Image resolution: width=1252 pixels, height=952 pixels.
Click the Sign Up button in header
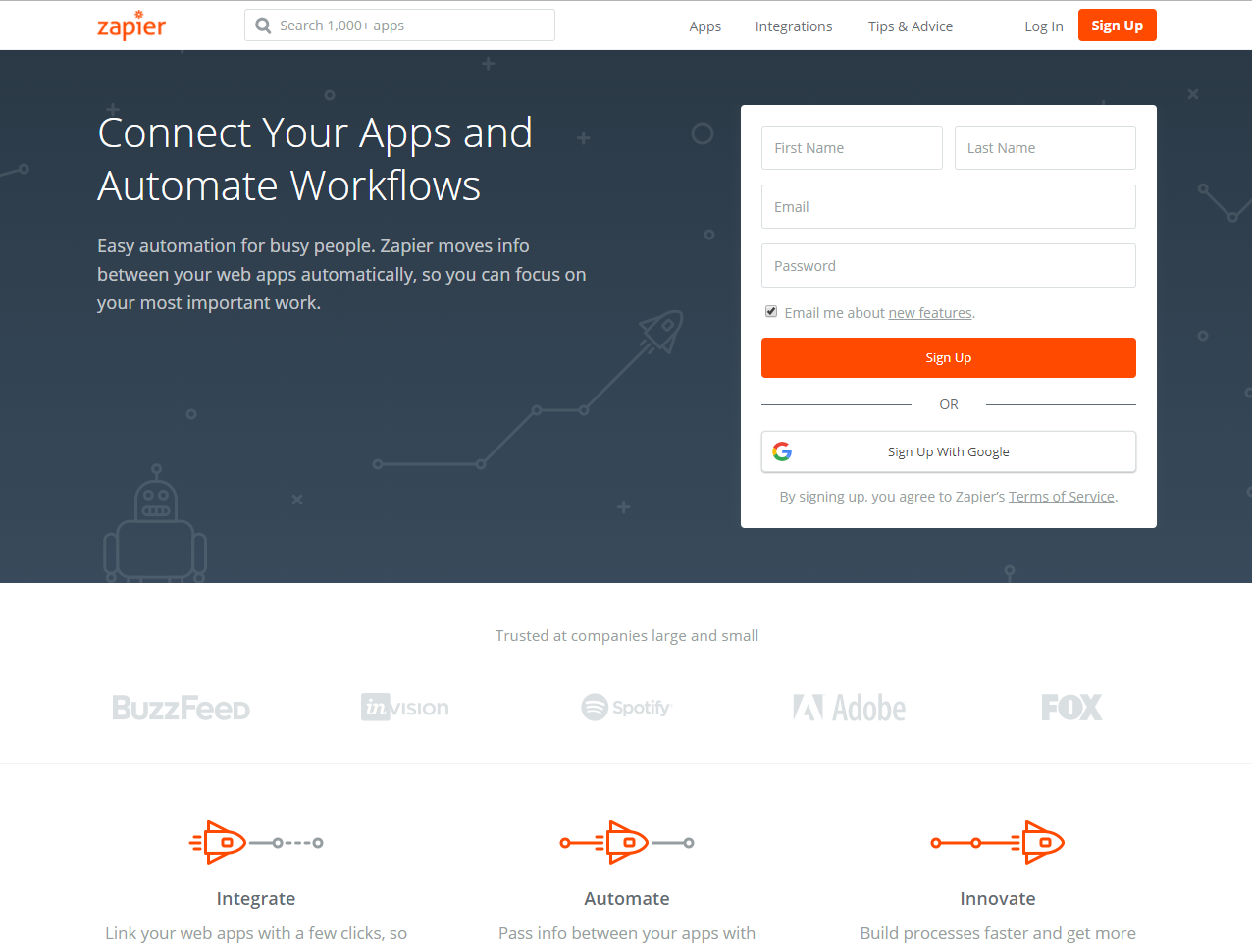(x=1118, y=26)
